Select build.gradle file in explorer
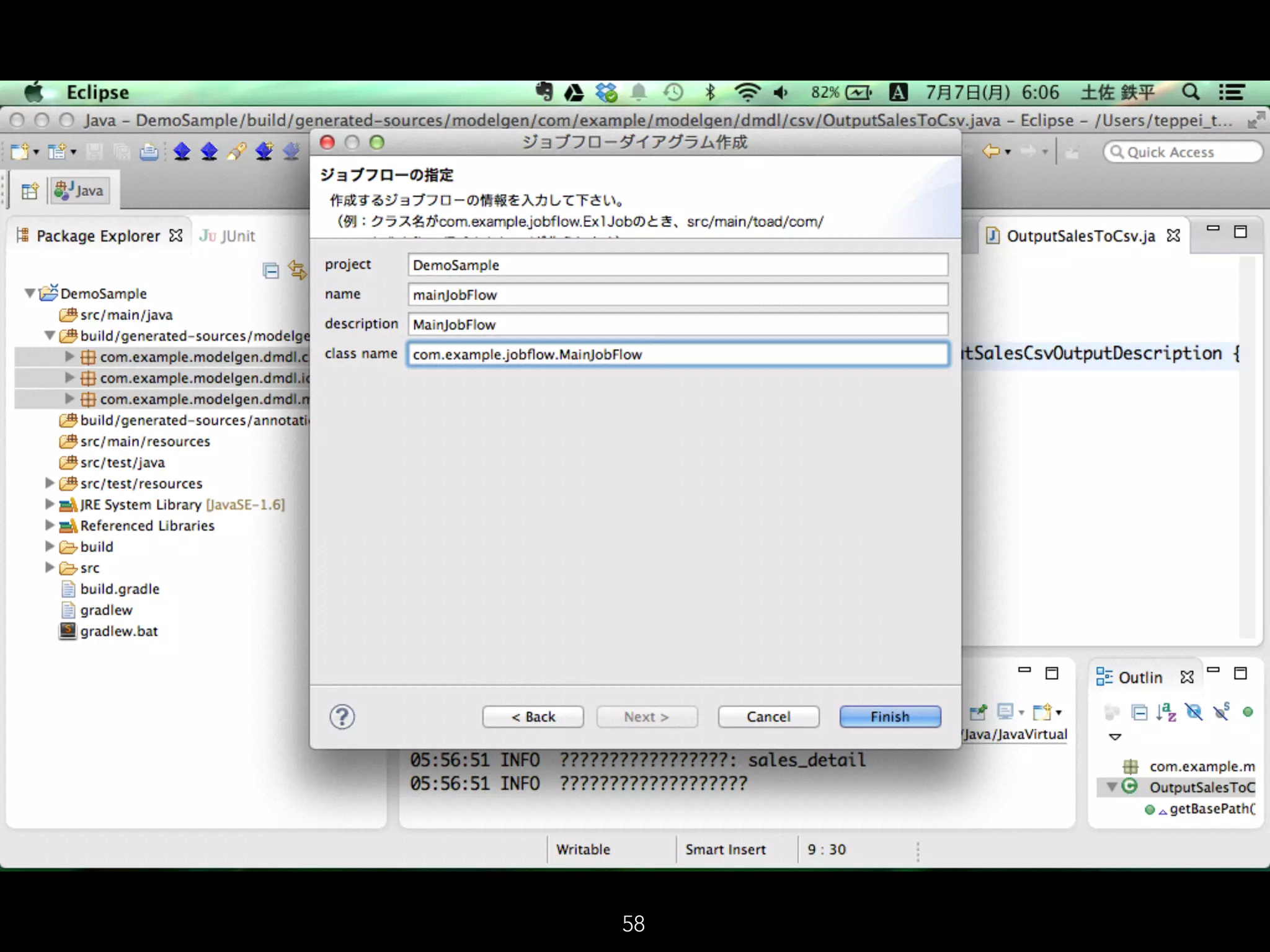The height and width of the screenshot is (952, 1270). coord(120,589)
